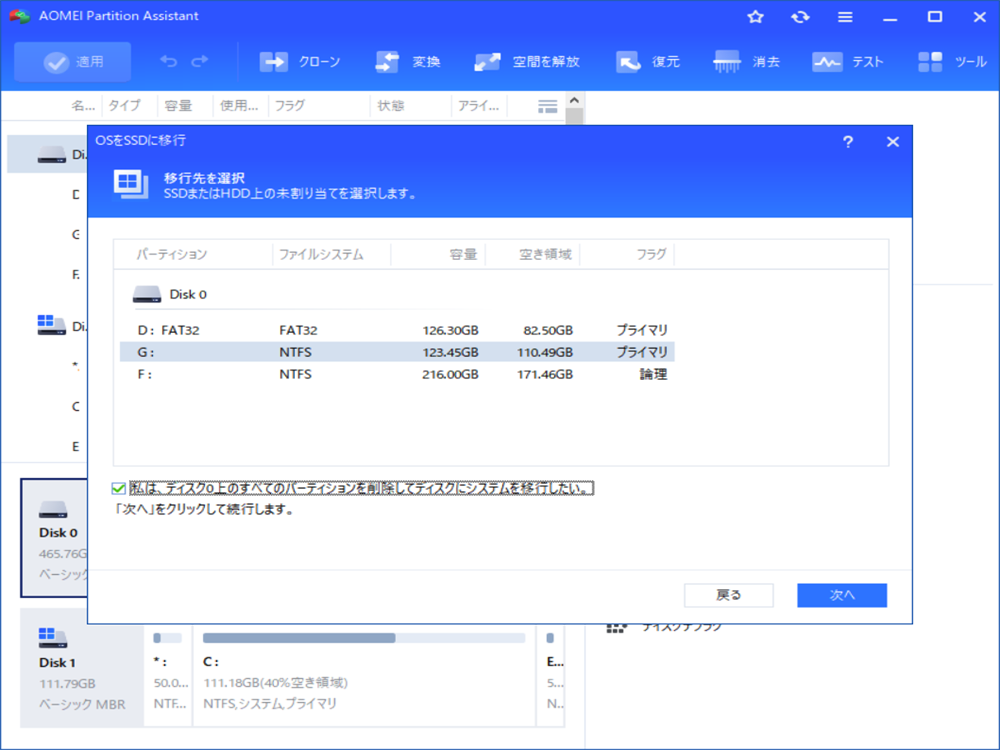Click Back (戻る) button
The image size is (1000, 750).
point(729,595)
